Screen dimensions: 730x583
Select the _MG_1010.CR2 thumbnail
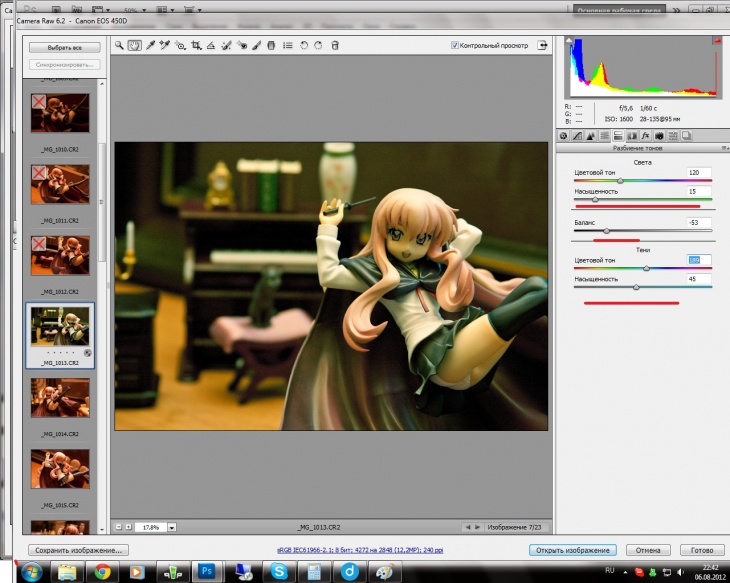(x=60, y=113)
